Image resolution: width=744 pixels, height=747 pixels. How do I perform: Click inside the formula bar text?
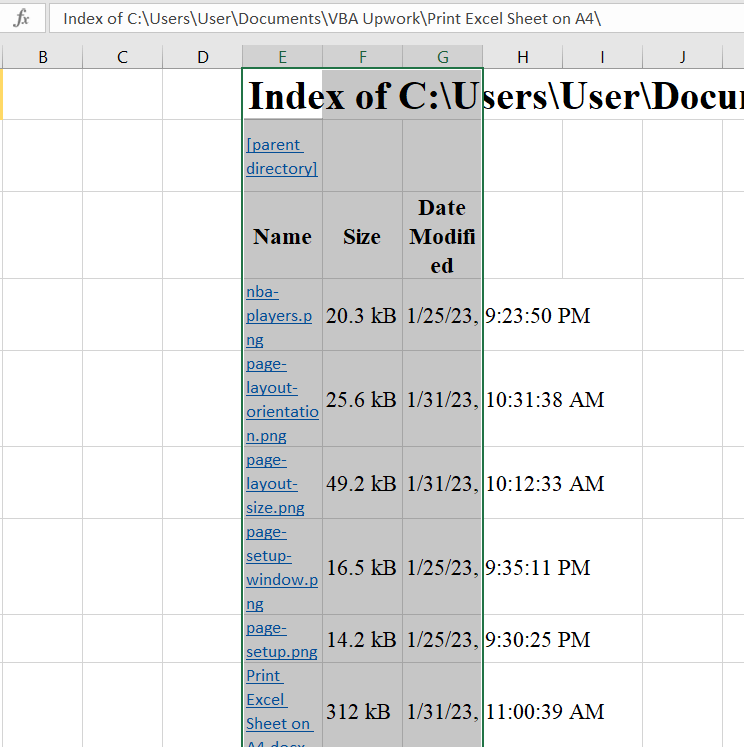pyautogui.click(x=332, y=19)
